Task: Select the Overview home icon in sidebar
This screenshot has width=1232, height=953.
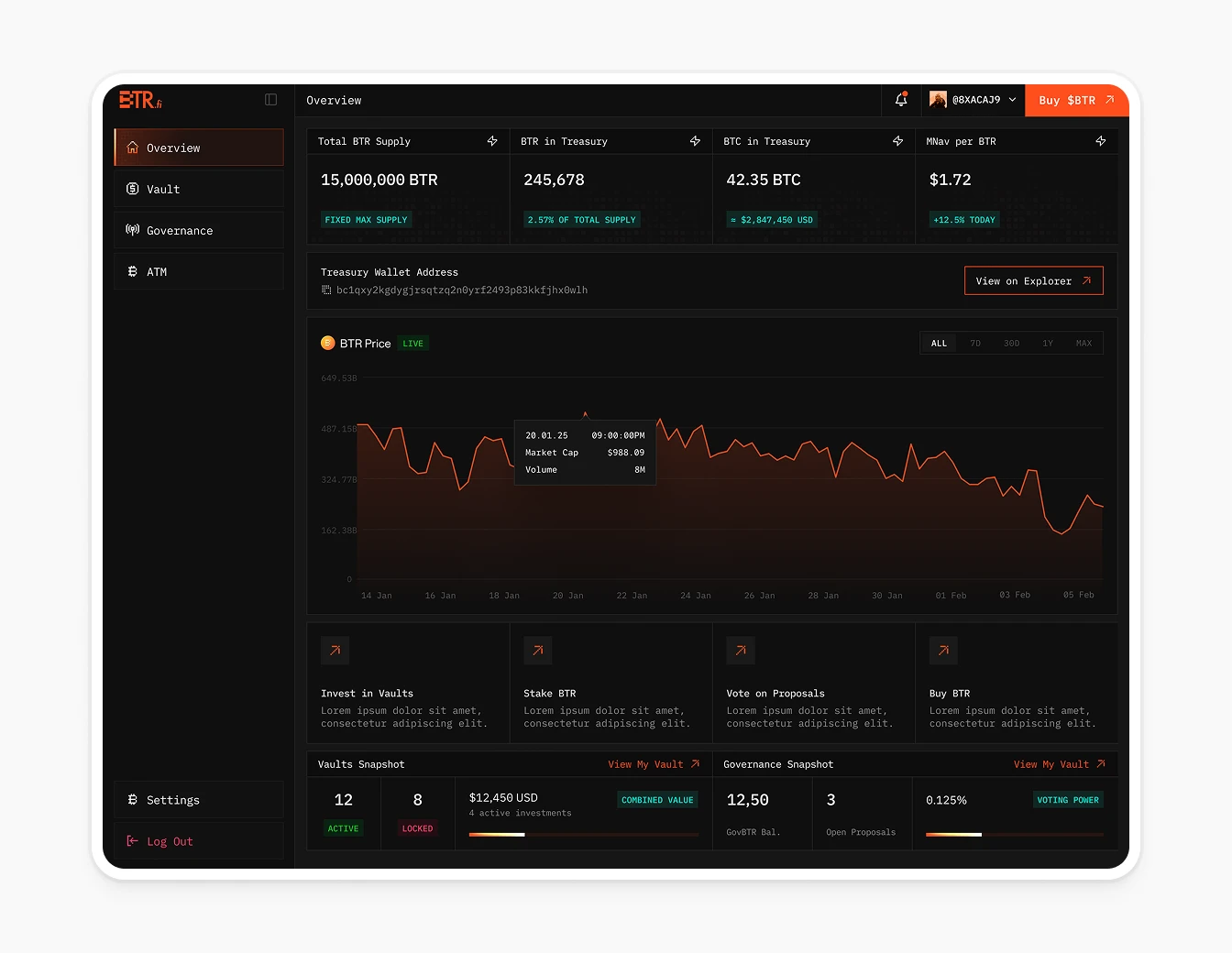Action: coord(132,148)
